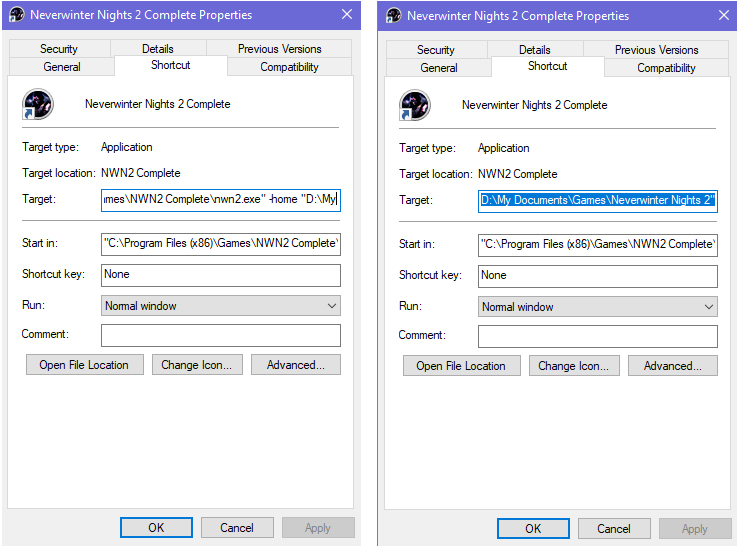Open Details tab in right window

[x=535, y=50]
